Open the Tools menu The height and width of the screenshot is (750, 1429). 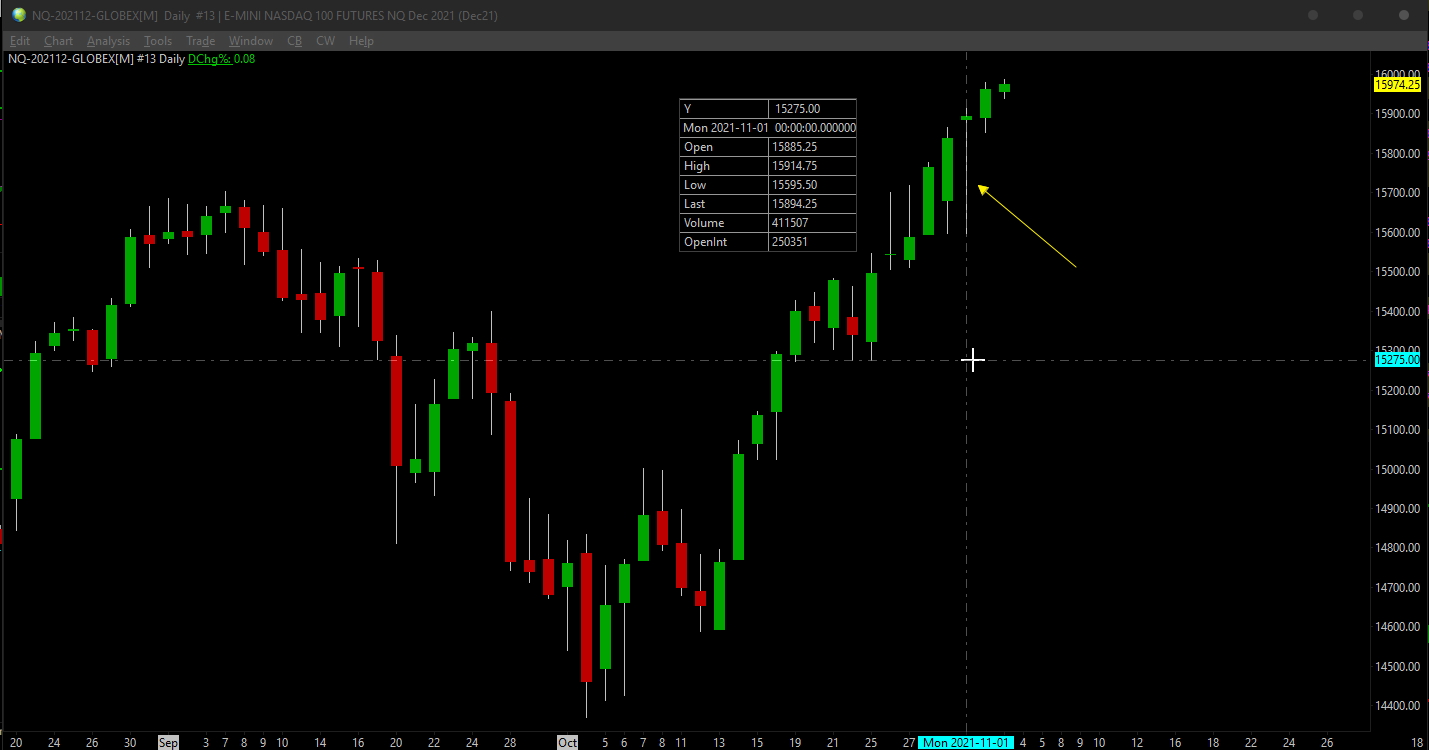coord(158,41)
